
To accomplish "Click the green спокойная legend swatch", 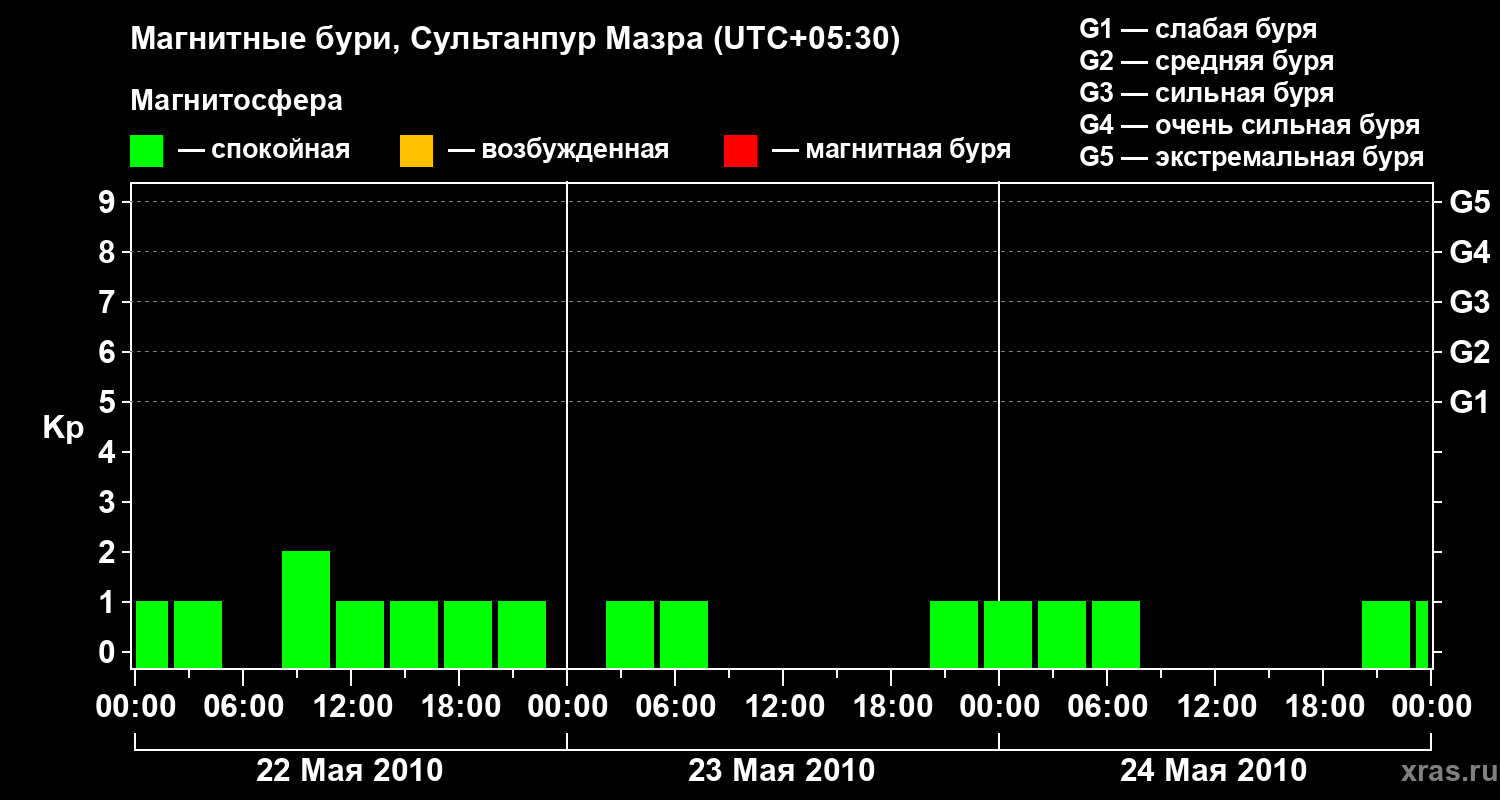I will 147,151.
